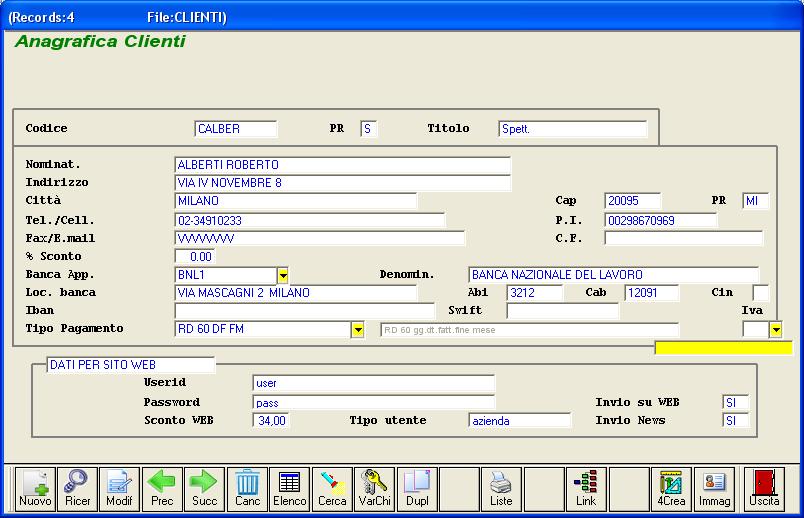Click the Abi field 3212

pyautogui.click(x=534, y=293)
